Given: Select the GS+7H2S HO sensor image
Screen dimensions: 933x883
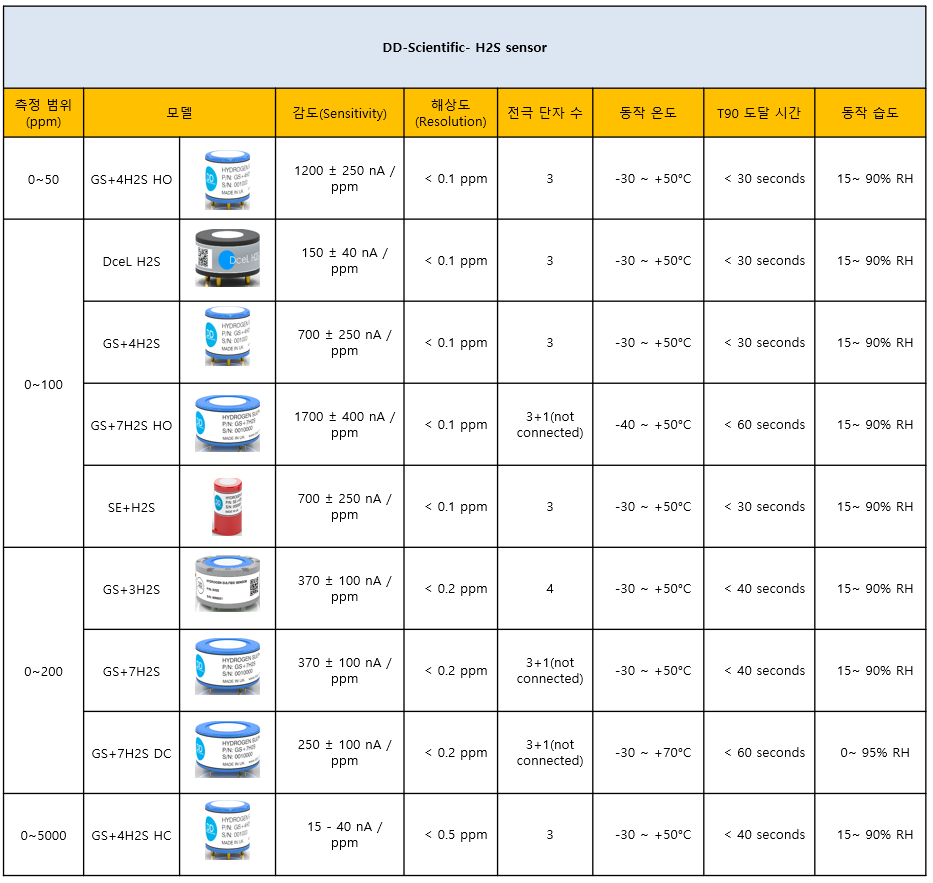Looking at the screenshot, I should click(227, 425).
